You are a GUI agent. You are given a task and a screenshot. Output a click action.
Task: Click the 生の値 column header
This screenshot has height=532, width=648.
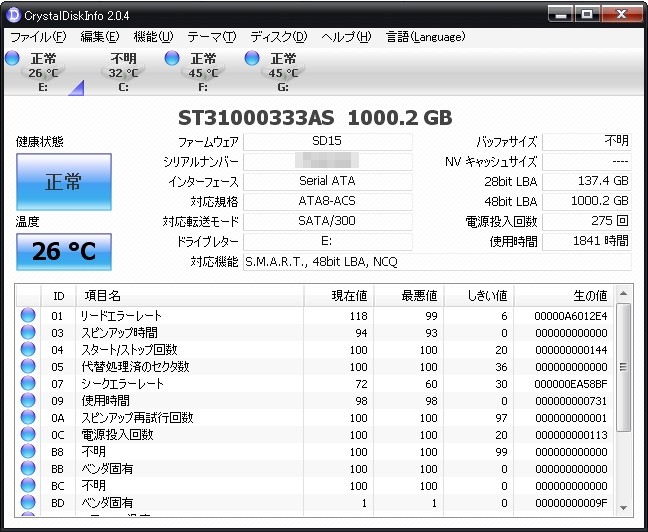point(588,296)
